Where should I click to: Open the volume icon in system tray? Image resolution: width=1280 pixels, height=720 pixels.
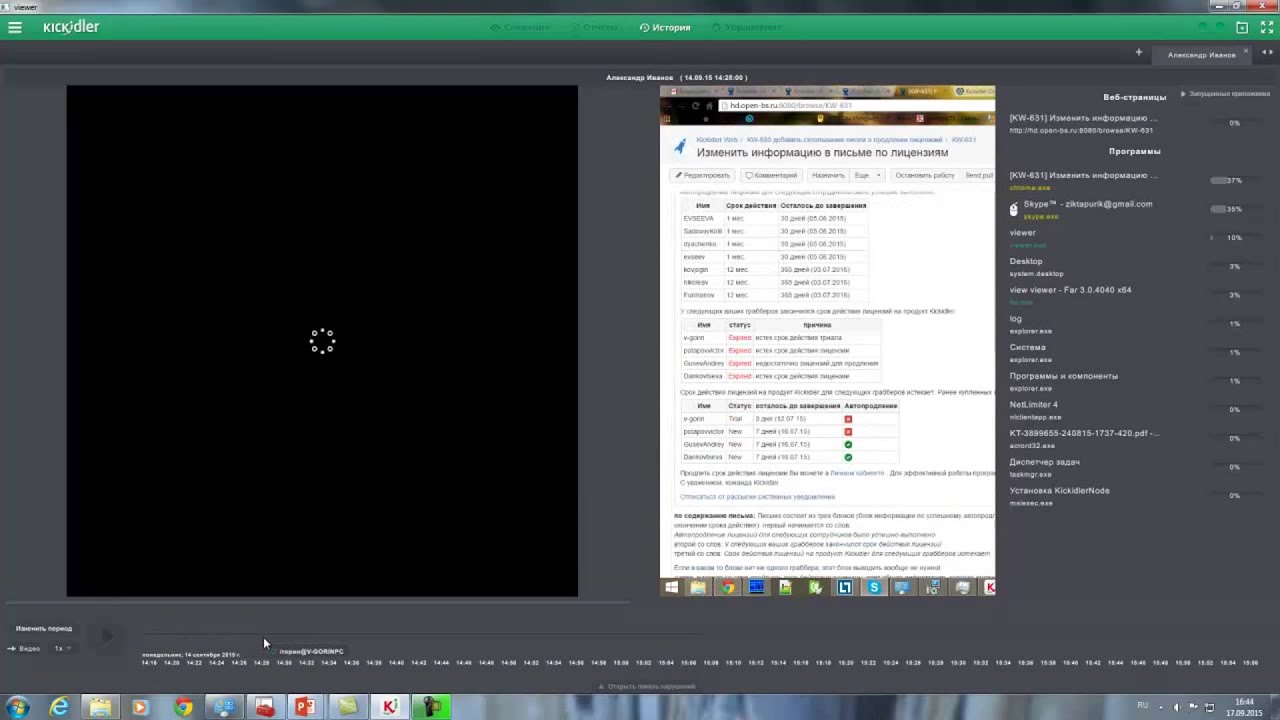[x=1176, y=707]
